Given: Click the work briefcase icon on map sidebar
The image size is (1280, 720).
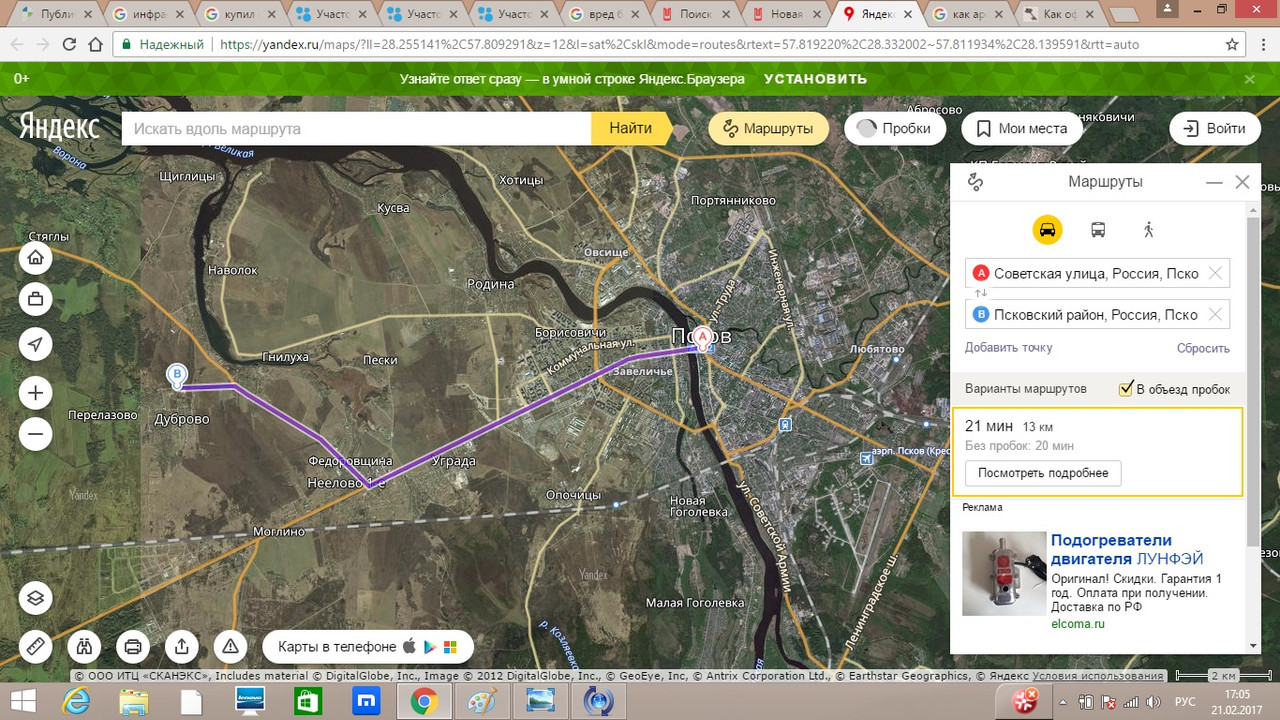Looking at the screenshot, I should [36, 298].
